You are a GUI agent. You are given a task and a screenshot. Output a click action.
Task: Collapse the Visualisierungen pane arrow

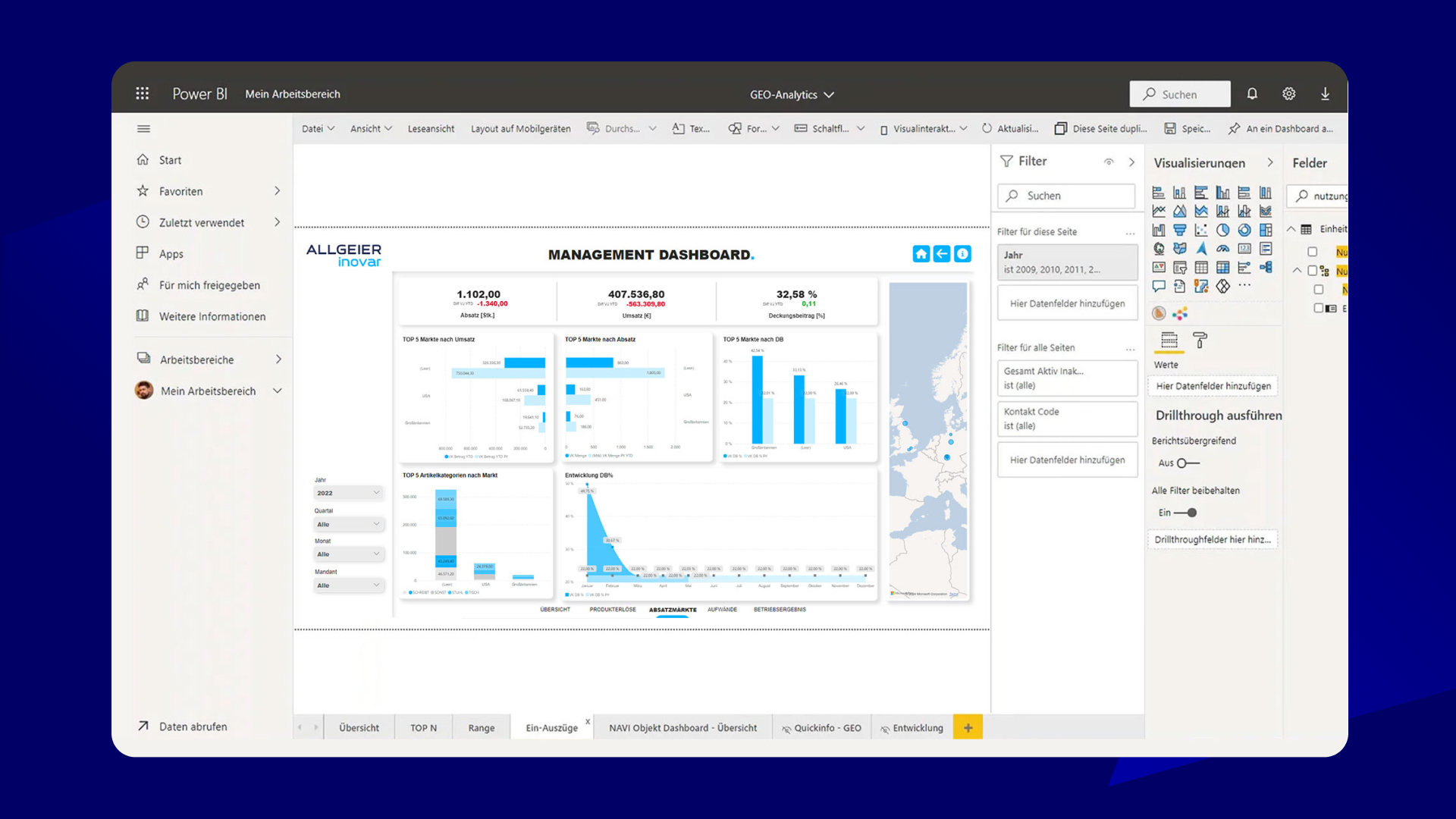click(1270, 162)
